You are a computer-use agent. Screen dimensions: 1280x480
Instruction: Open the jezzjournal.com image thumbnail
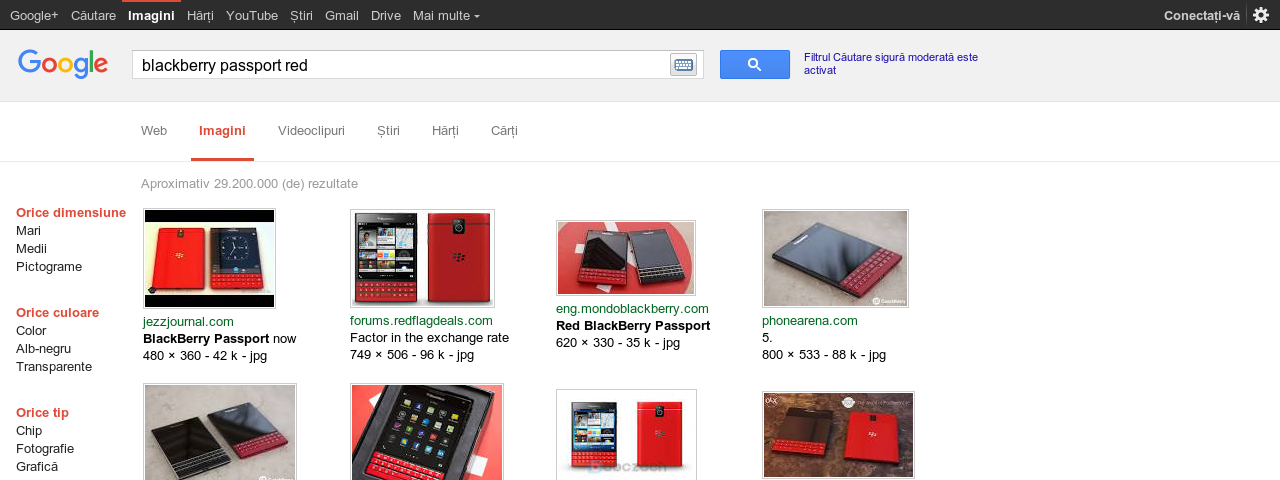pos(209,258)
